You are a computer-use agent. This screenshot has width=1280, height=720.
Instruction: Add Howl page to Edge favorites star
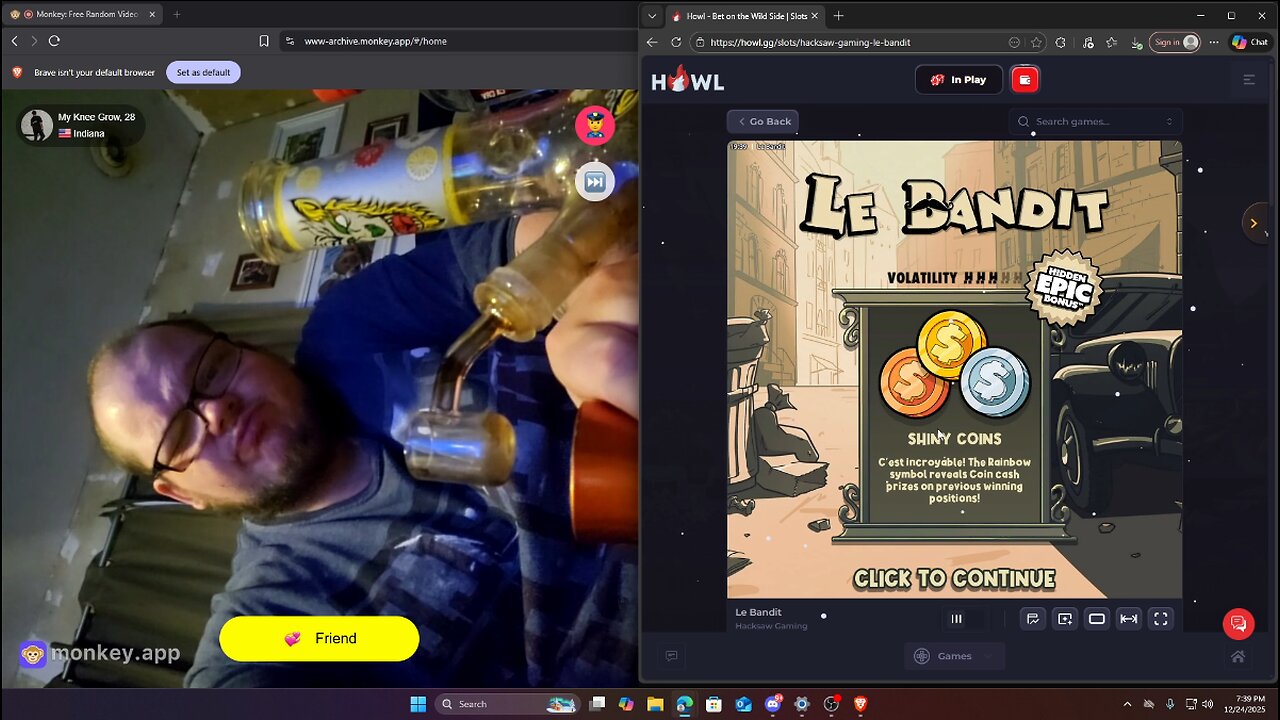1036,42
